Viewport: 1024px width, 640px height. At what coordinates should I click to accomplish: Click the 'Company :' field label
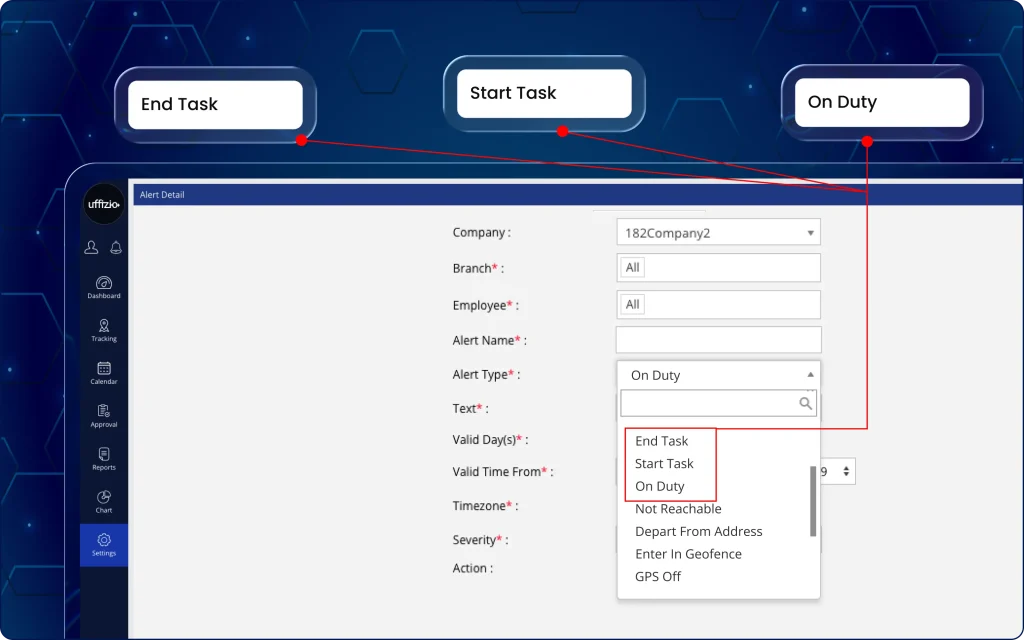click(482, 232)
